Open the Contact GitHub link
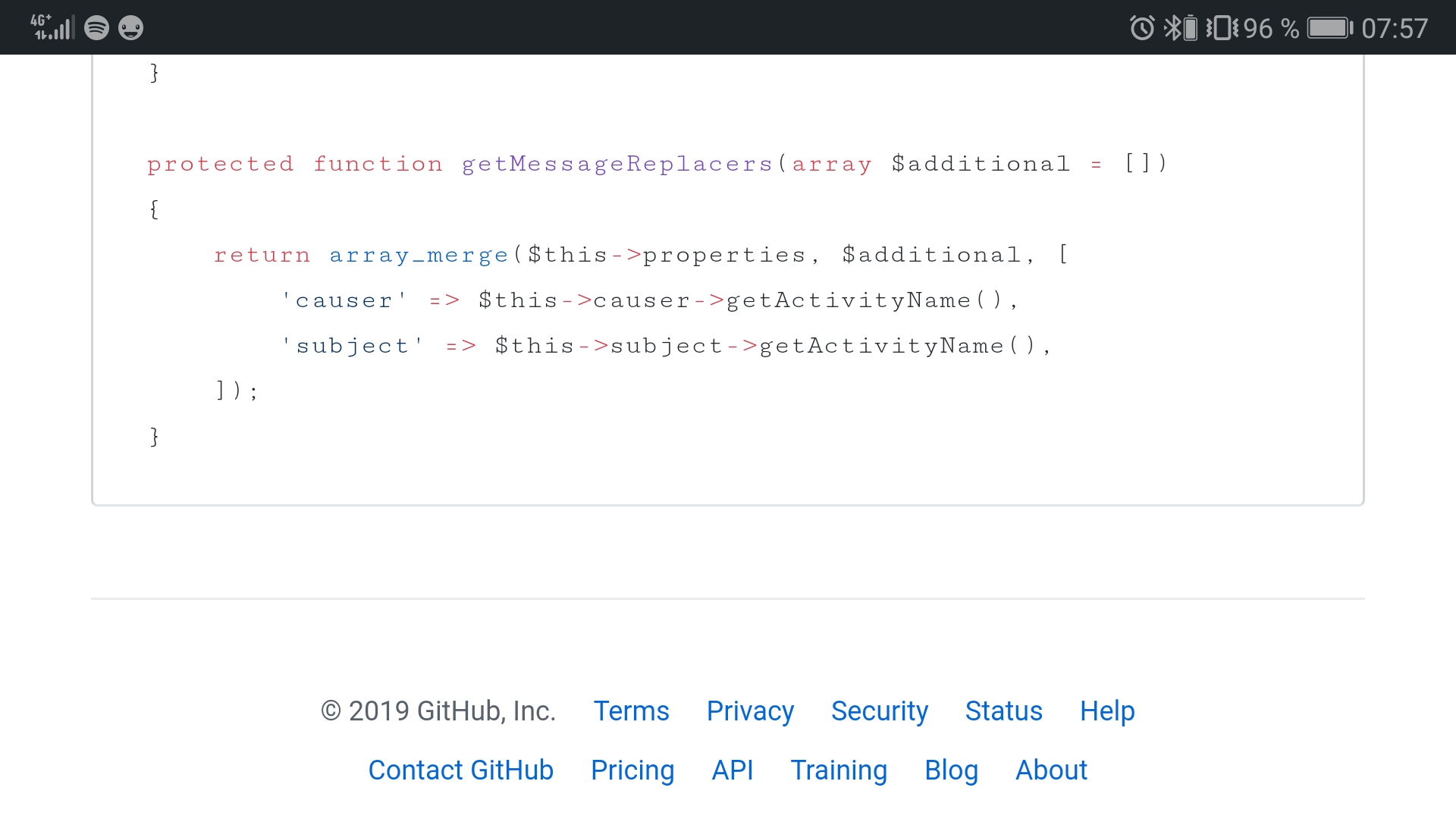 click(x=461, y=770)
